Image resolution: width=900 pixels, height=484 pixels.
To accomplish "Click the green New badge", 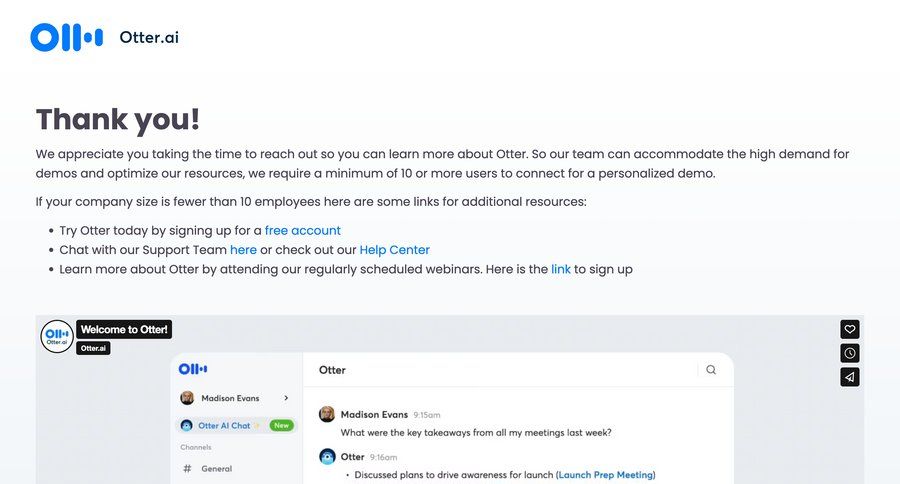I will pyautogui.click(x=281, y=425).
